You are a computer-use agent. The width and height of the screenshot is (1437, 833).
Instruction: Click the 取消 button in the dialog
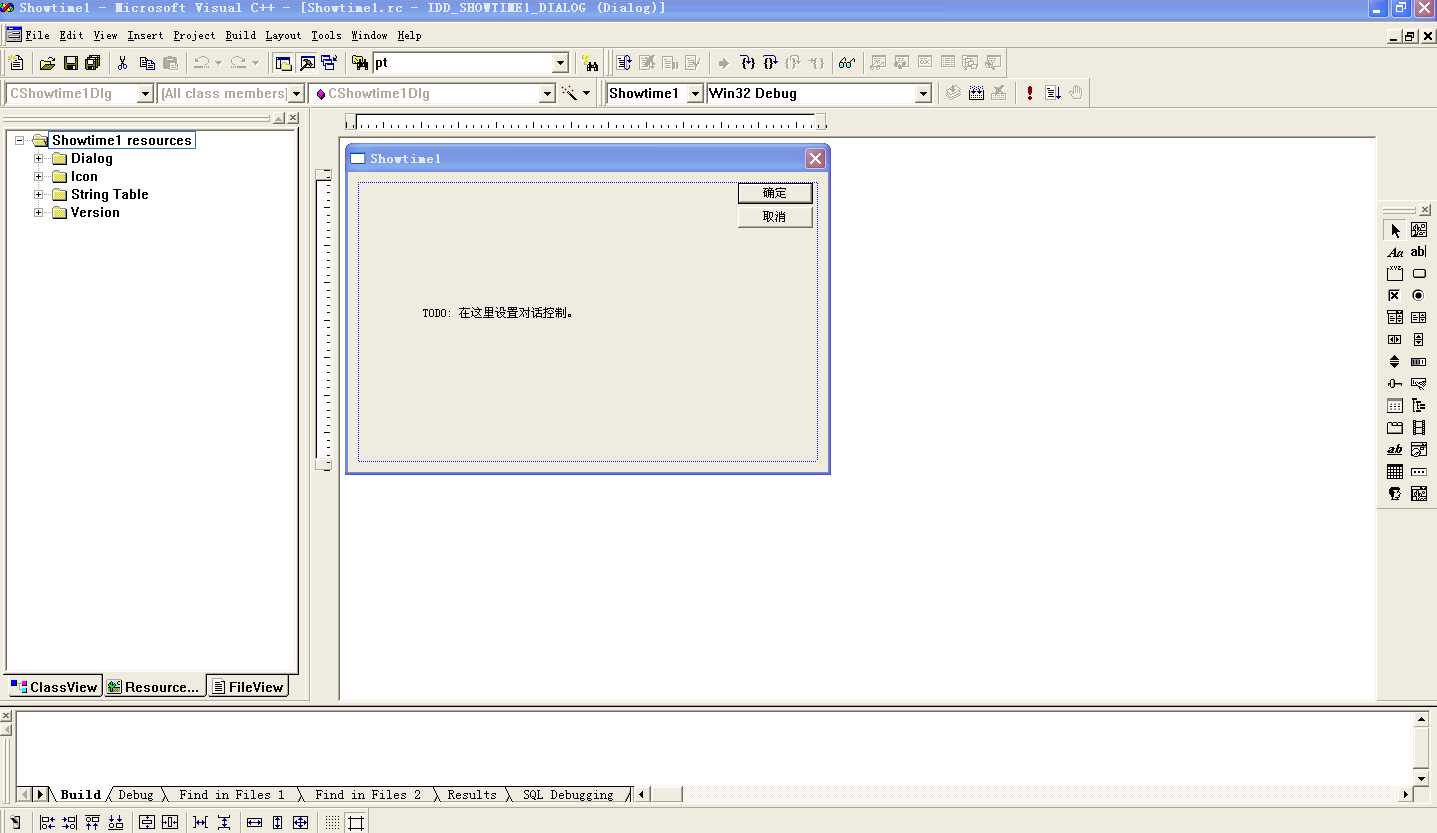[775, 217]
